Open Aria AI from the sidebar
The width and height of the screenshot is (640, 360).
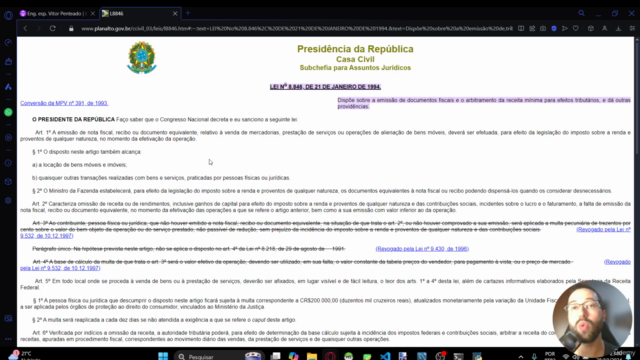tap(8, 87)
